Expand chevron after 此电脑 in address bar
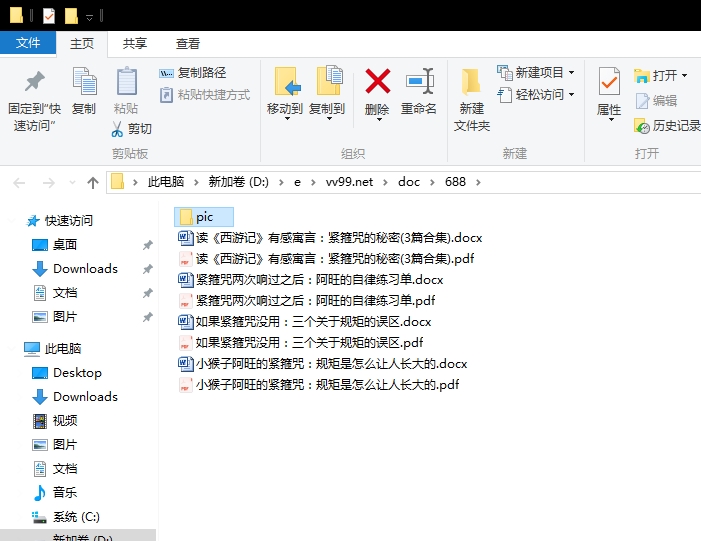Screen dimensions: 701x541 pyautogui.click(x=196, y=182)
